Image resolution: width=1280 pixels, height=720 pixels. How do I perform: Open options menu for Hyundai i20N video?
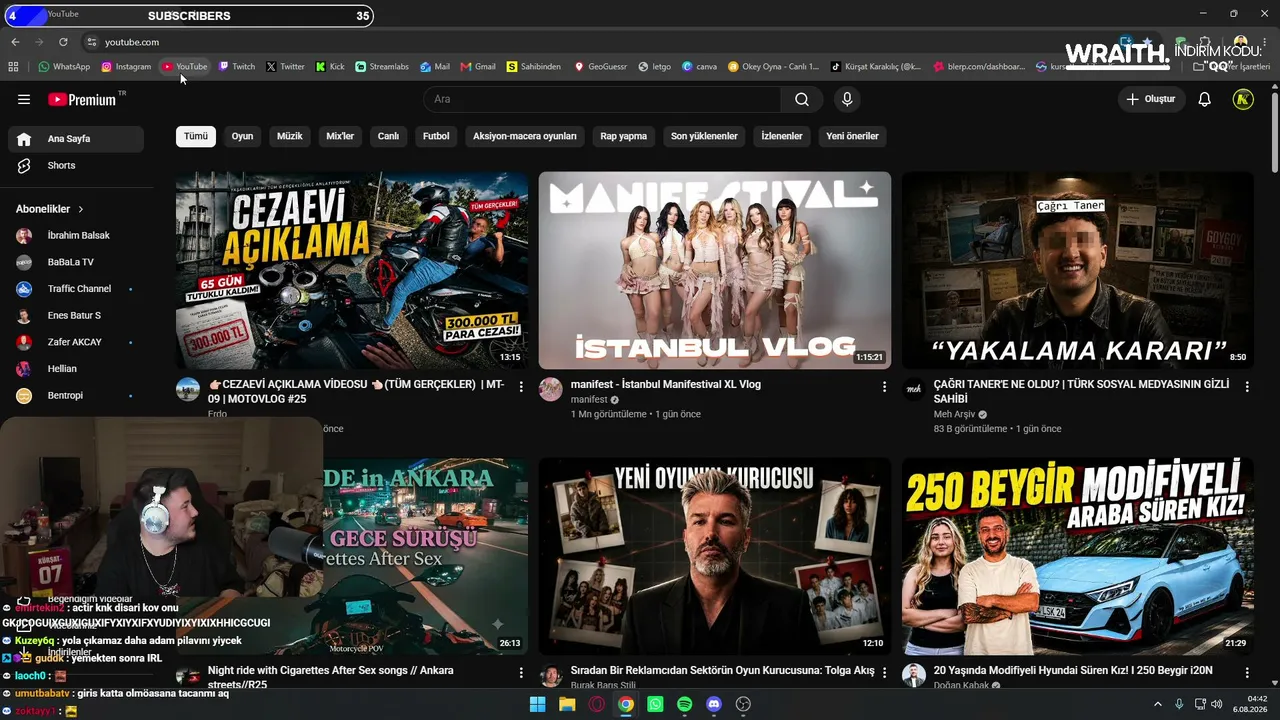pos(1247,673)
